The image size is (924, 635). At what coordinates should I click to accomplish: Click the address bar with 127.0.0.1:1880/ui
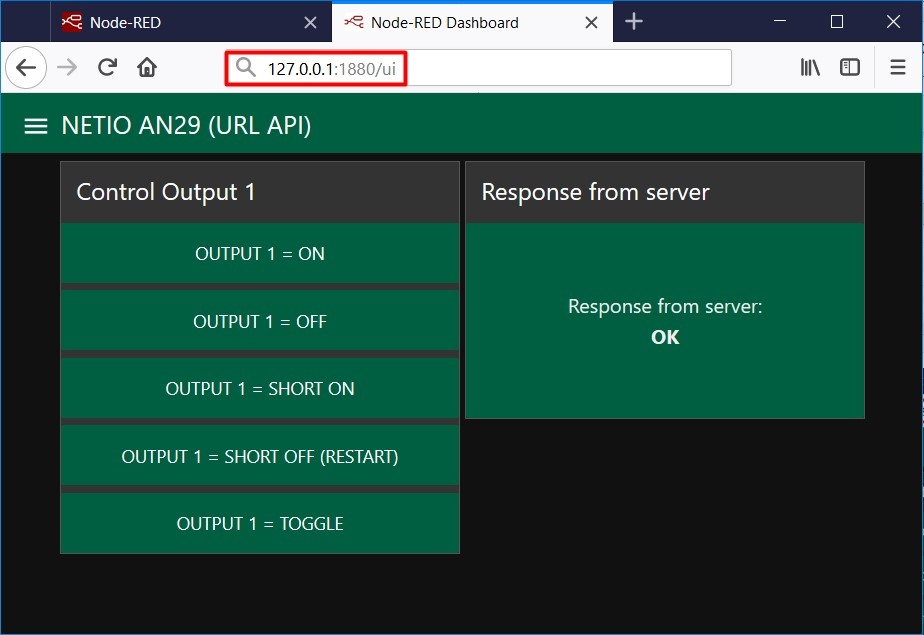(478, 68)
